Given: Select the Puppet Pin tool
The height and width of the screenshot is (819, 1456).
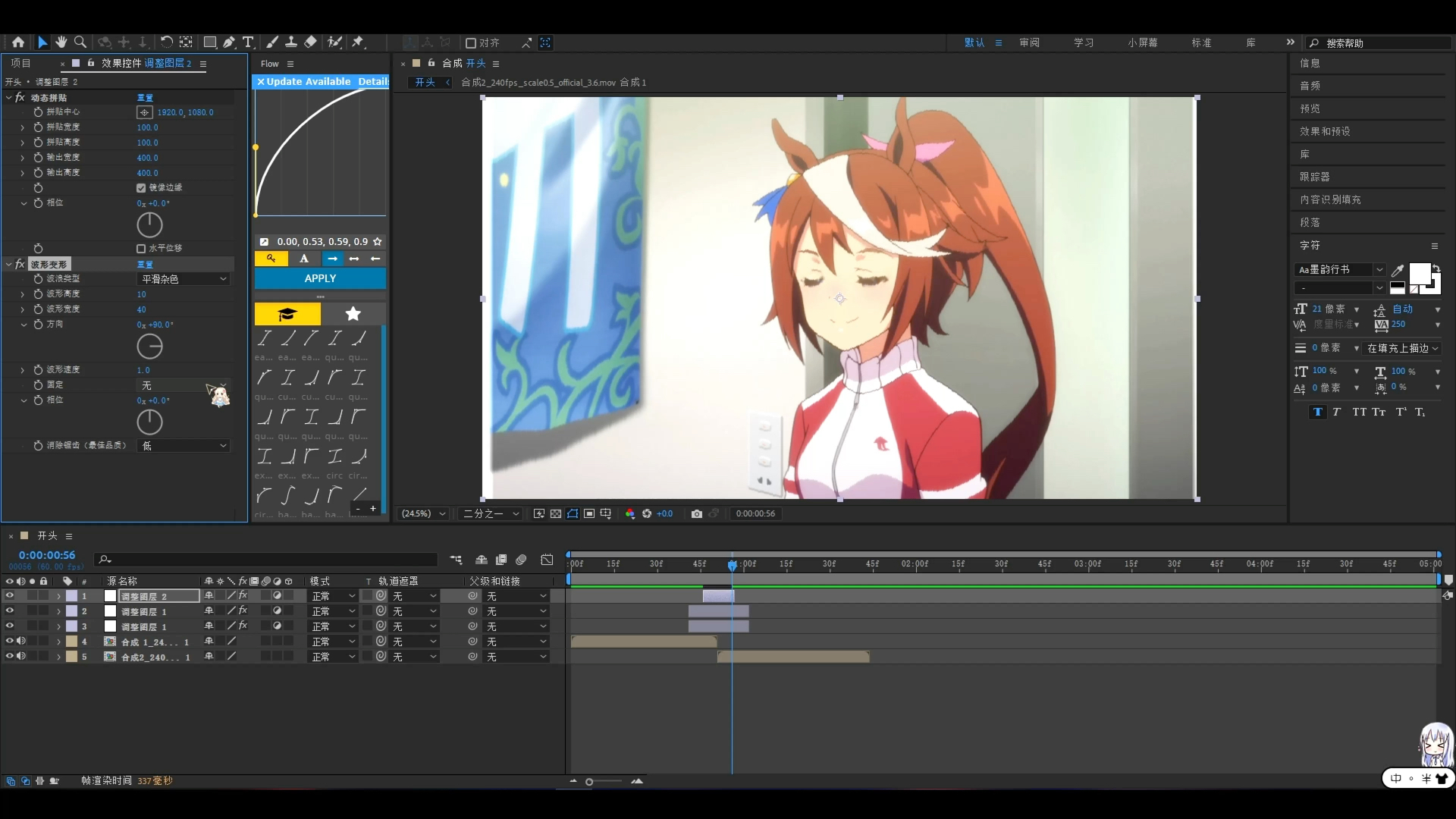Looking at the screenshot, I should pyautogui.click(x=358, y=42).
